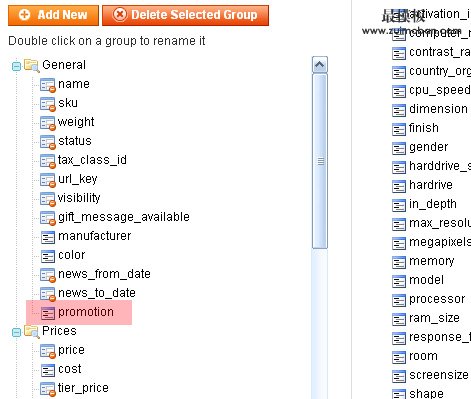The height and width of the screenshot is (399, 471).
Task: Click the cpu_speed unassigned attribute icon
Action: 399,91
